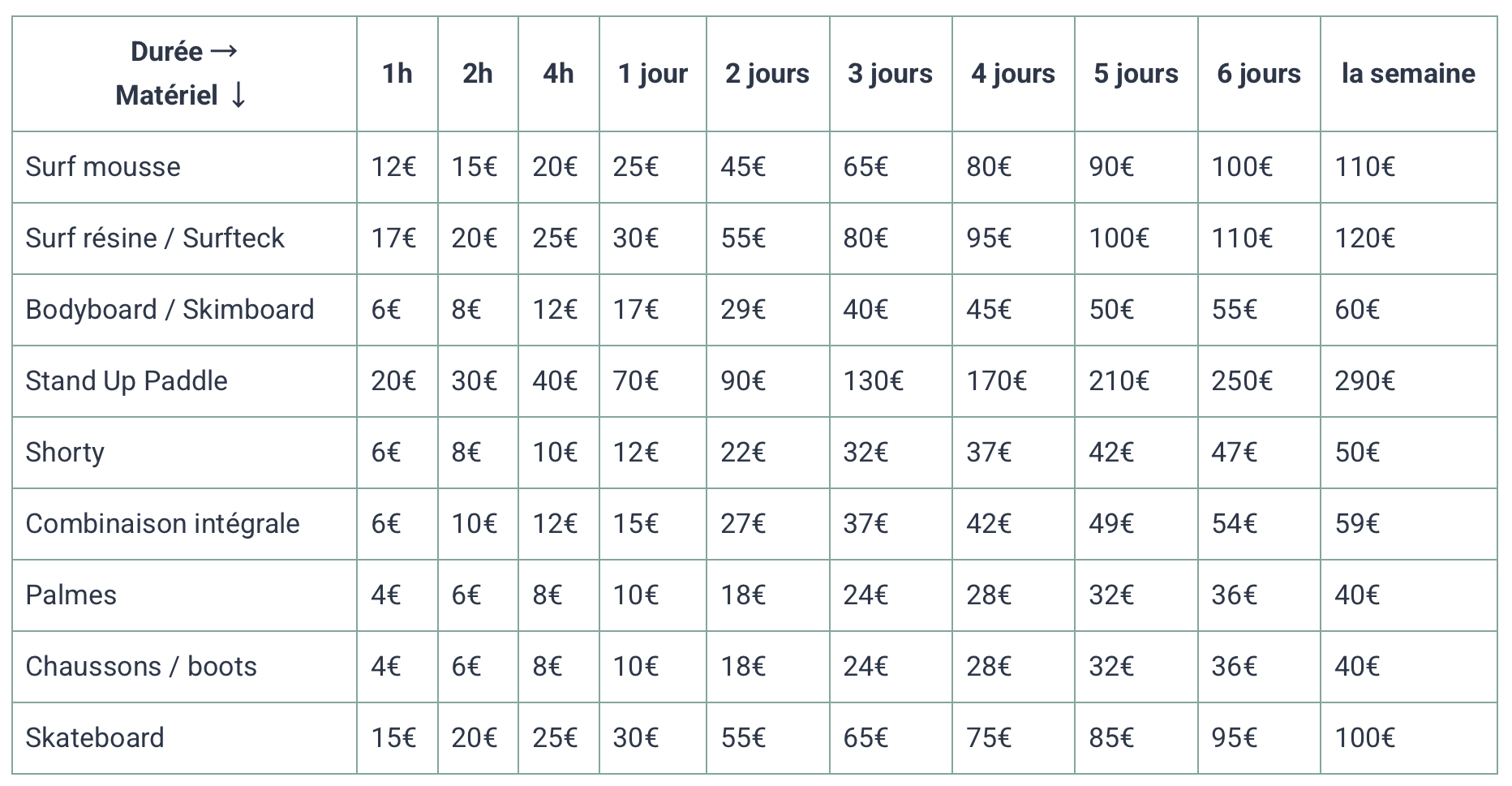Click the Combinaison intégrale row label
1512x786 pixels.
(x=162, y=524)
